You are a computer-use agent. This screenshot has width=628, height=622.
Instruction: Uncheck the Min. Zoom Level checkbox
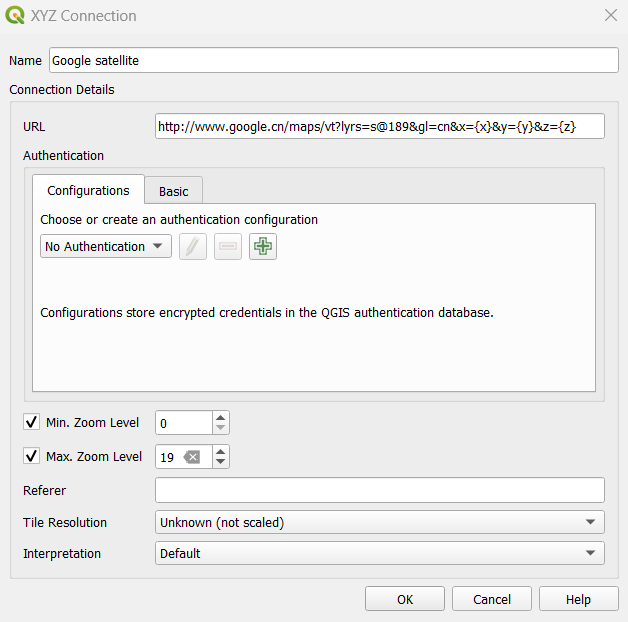[x=31, y=422]
